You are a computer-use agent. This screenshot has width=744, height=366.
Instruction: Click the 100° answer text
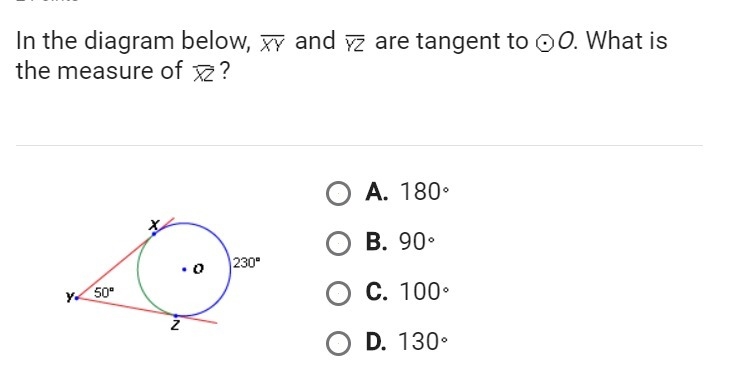[x=424, y=292]
